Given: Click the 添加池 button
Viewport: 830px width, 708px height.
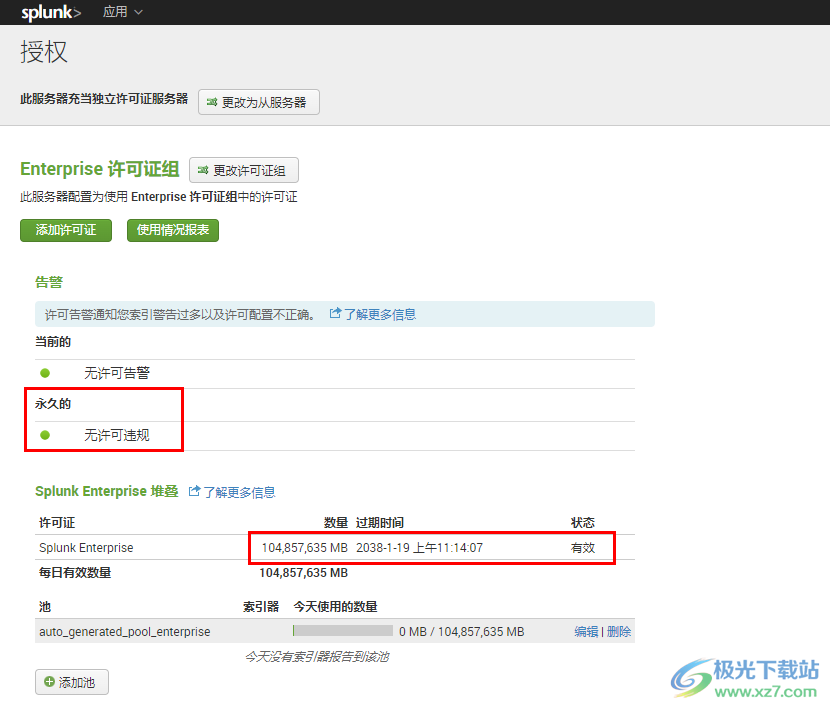Looking at the screenshot, I should tap(72, 682).
